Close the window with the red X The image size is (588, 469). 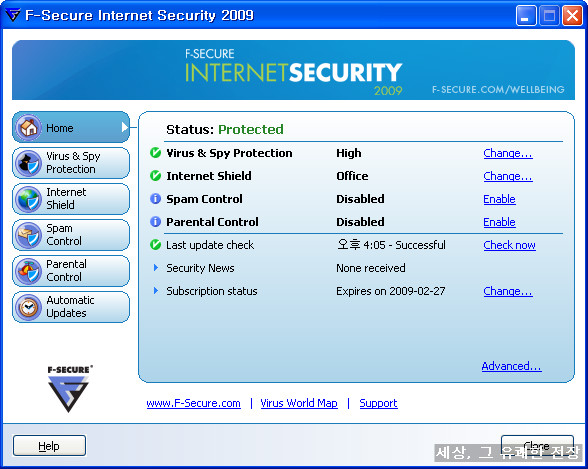572,16
